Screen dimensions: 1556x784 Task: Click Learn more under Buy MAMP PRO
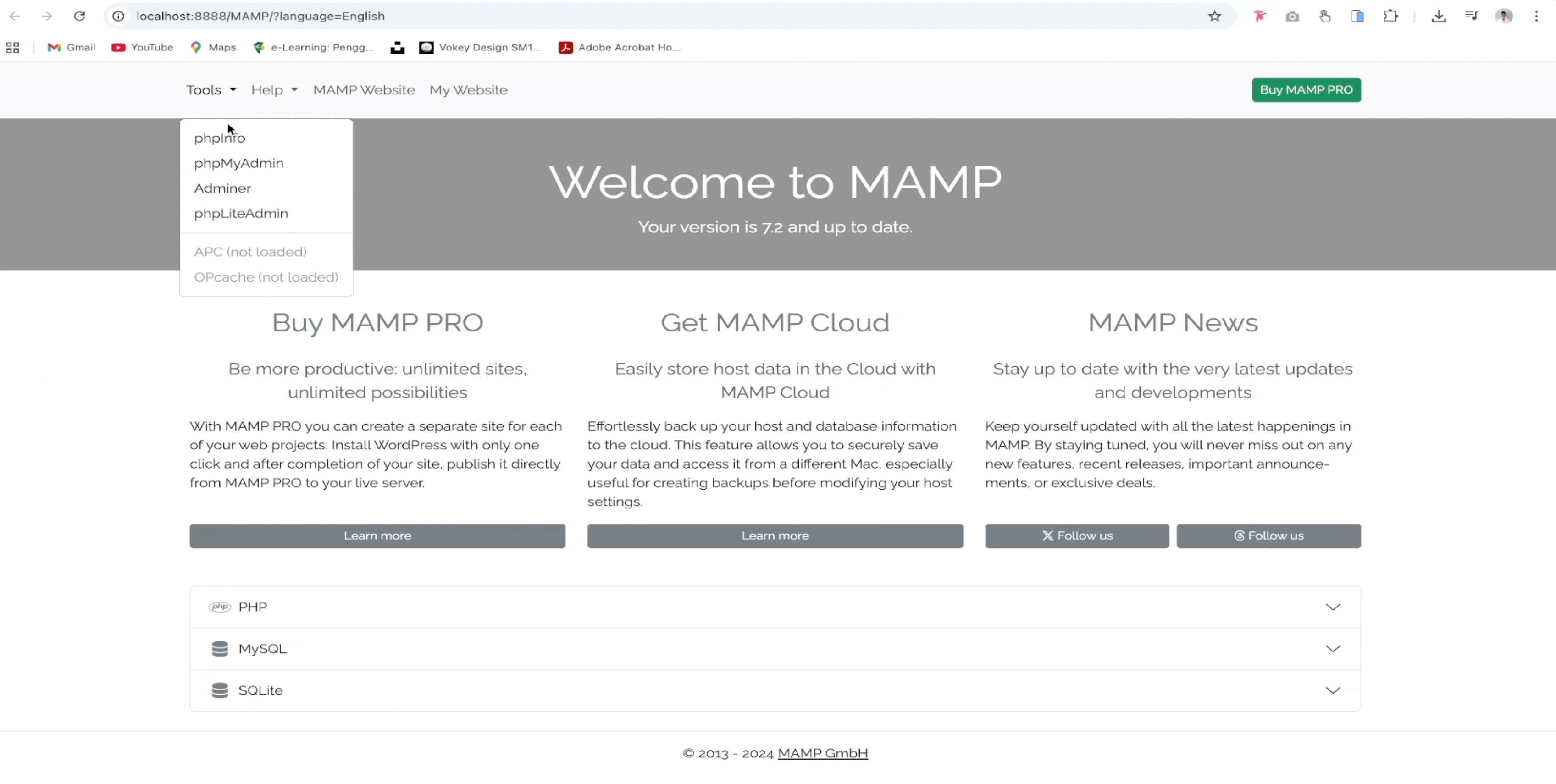(377, 536)
